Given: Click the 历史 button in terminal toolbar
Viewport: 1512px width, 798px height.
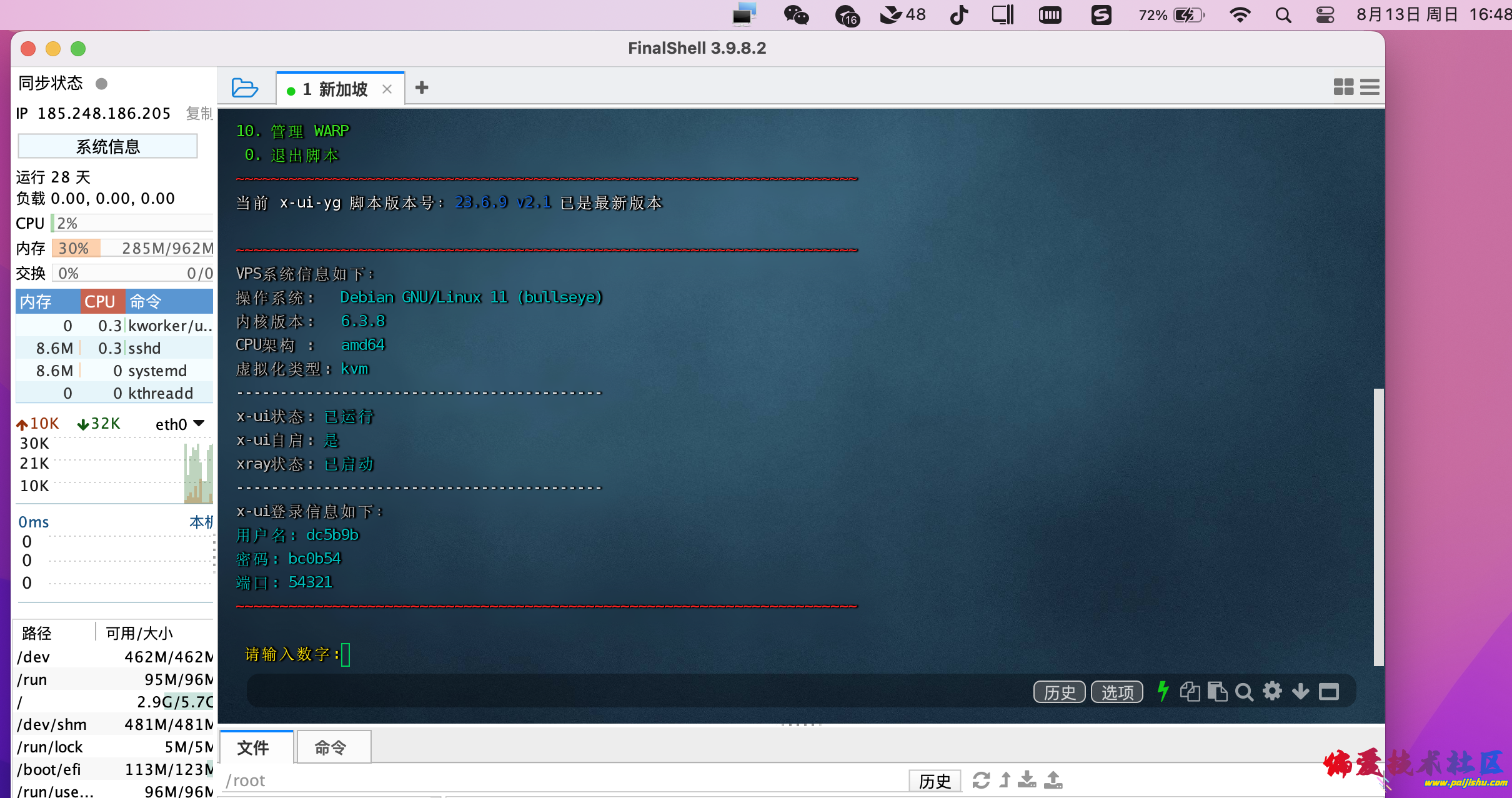Looking at the screenshot, I should [1058, 690].
